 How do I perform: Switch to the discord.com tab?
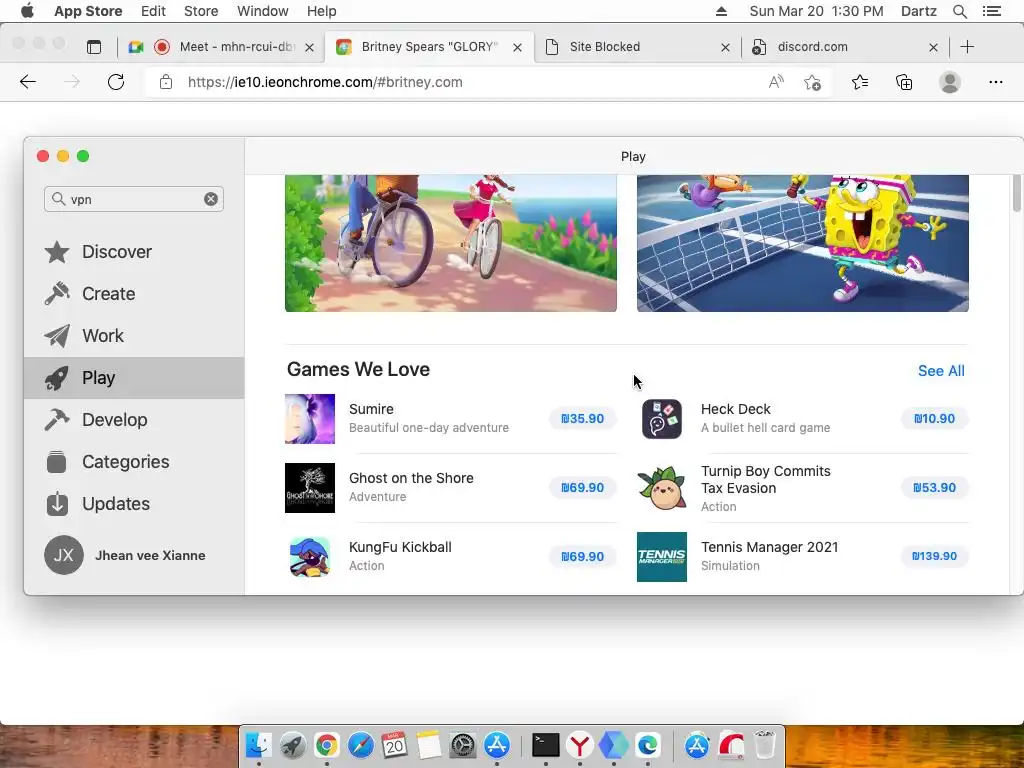(845, 47)
